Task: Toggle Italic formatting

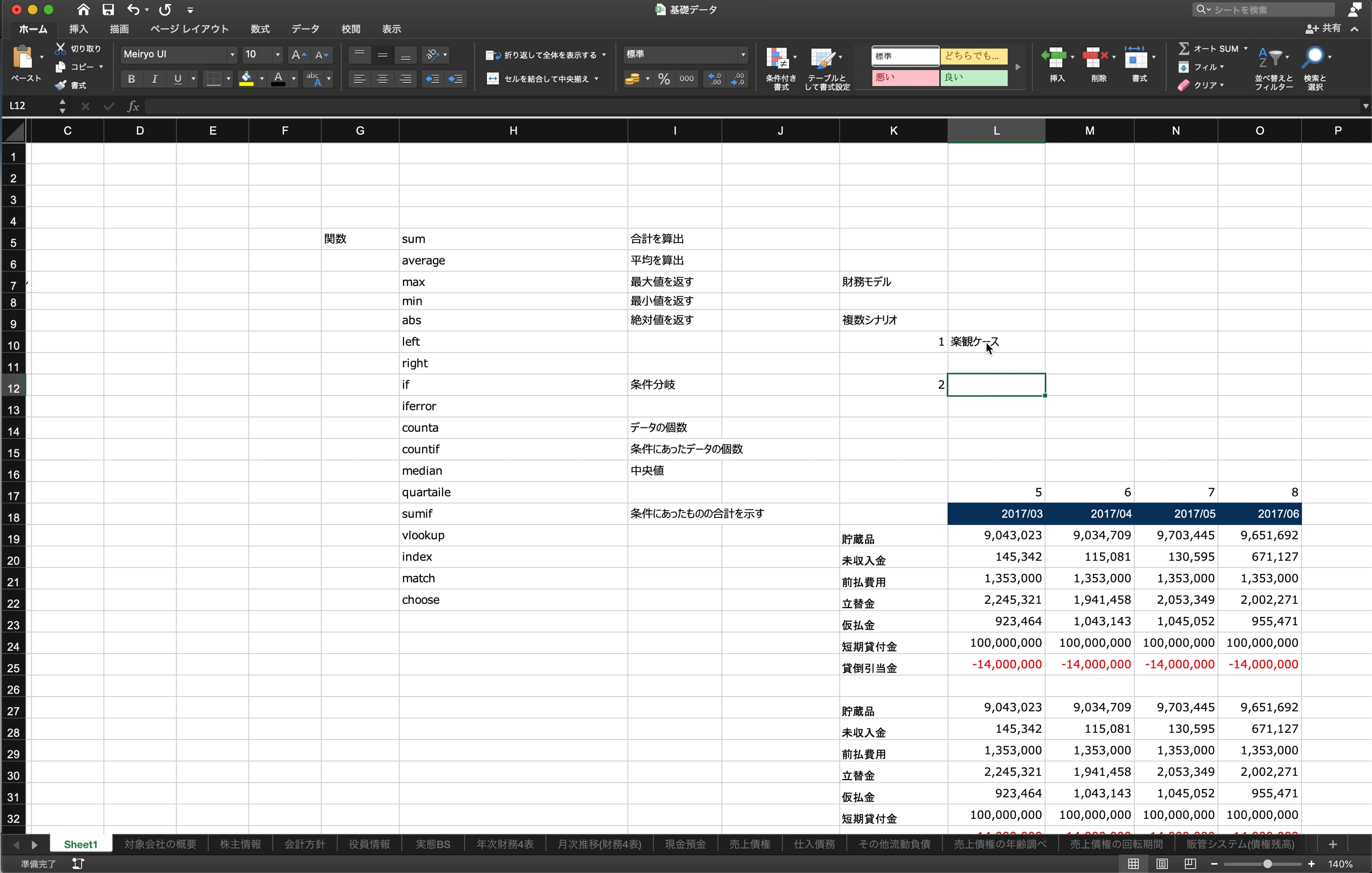Action: coord(154,79)
